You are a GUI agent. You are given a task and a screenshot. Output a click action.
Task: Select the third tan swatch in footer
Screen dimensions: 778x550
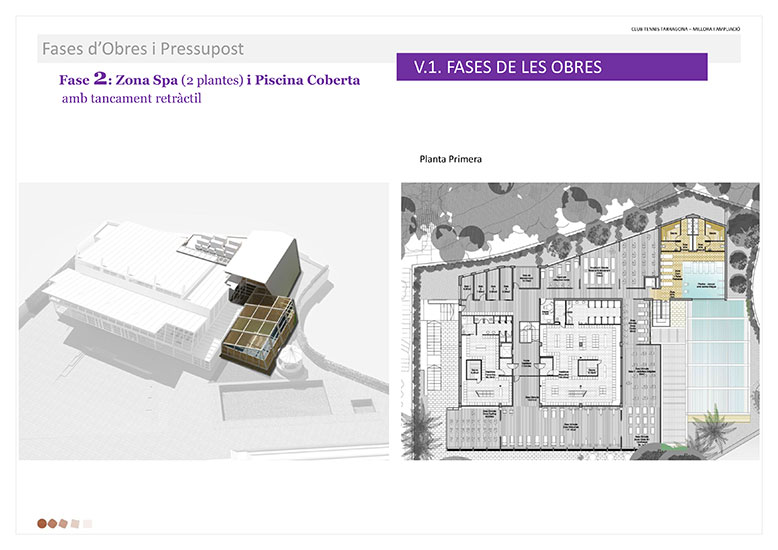coord(64,522)
